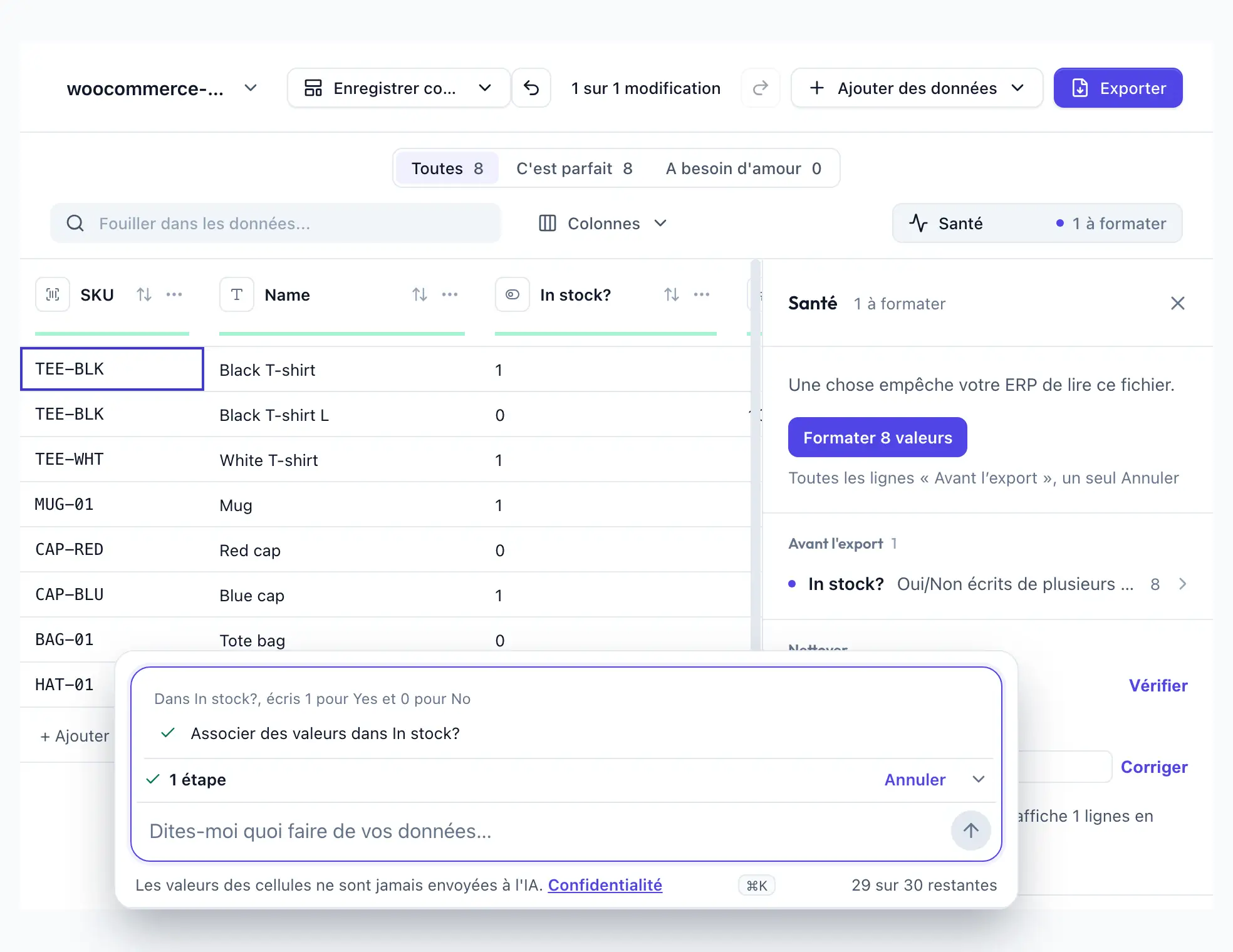This screenshot has width=1233, height=952.
Task: Expand the In stock? issue row
Action: click(987, 584)
